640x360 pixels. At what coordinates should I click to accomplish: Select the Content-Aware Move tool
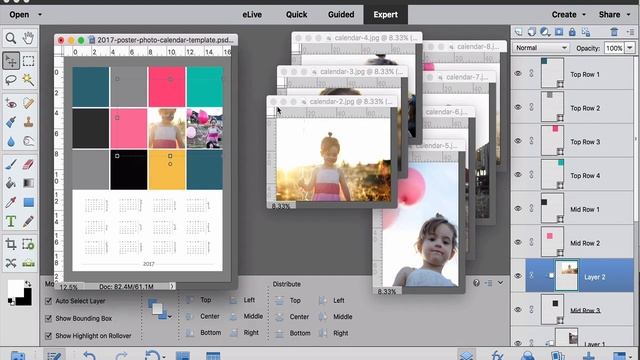[x=11, y=263]
